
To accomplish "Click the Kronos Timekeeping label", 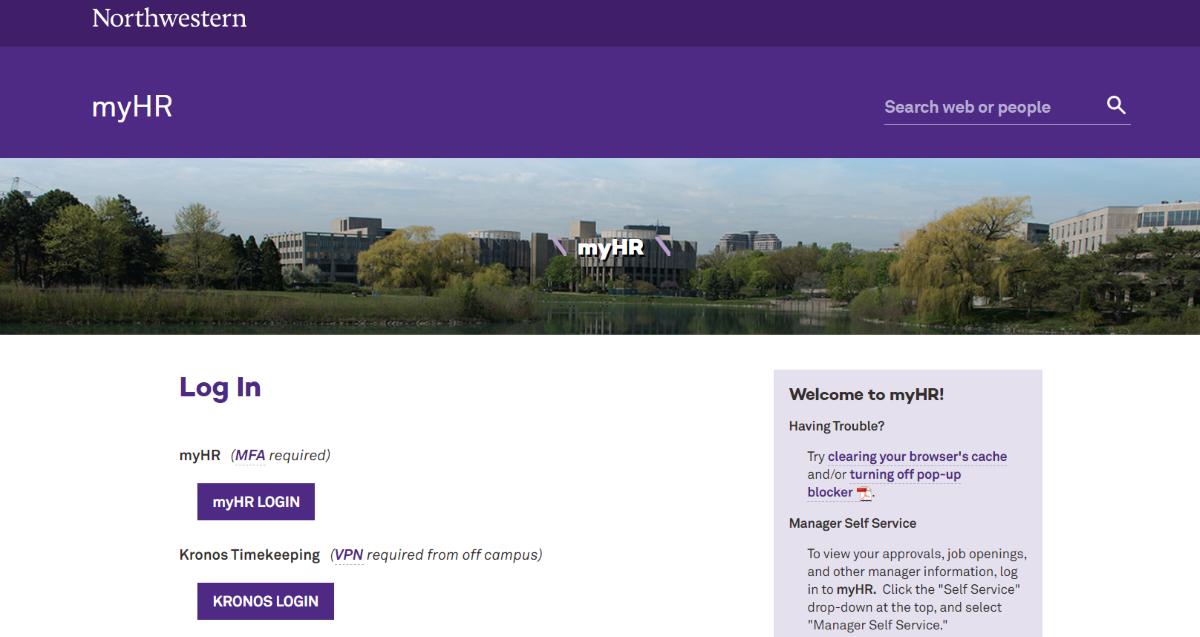I will pos(250,554).
